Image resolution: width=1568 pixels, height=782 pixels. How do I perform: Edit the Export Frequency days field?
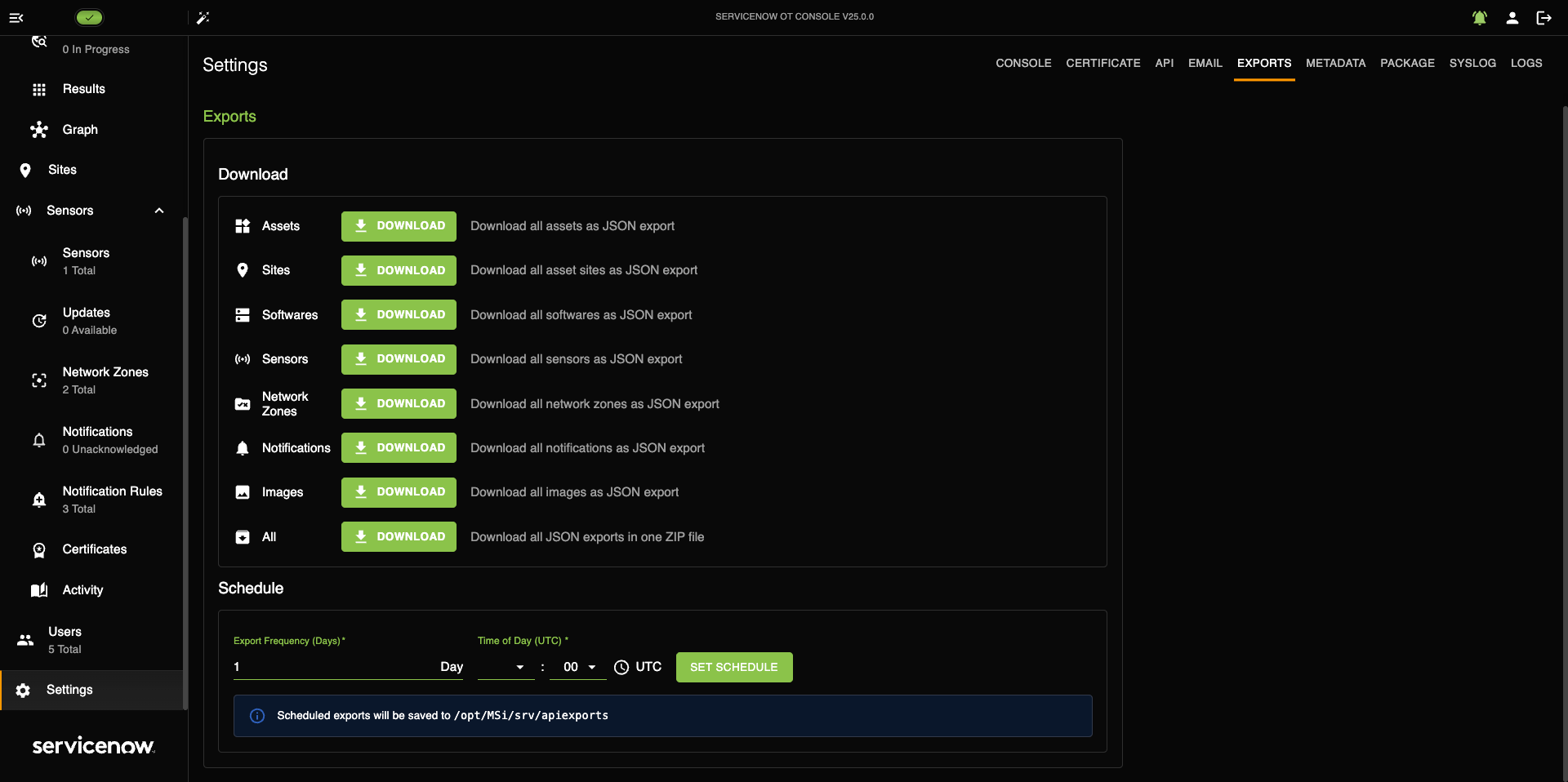(x=348, y=667)
